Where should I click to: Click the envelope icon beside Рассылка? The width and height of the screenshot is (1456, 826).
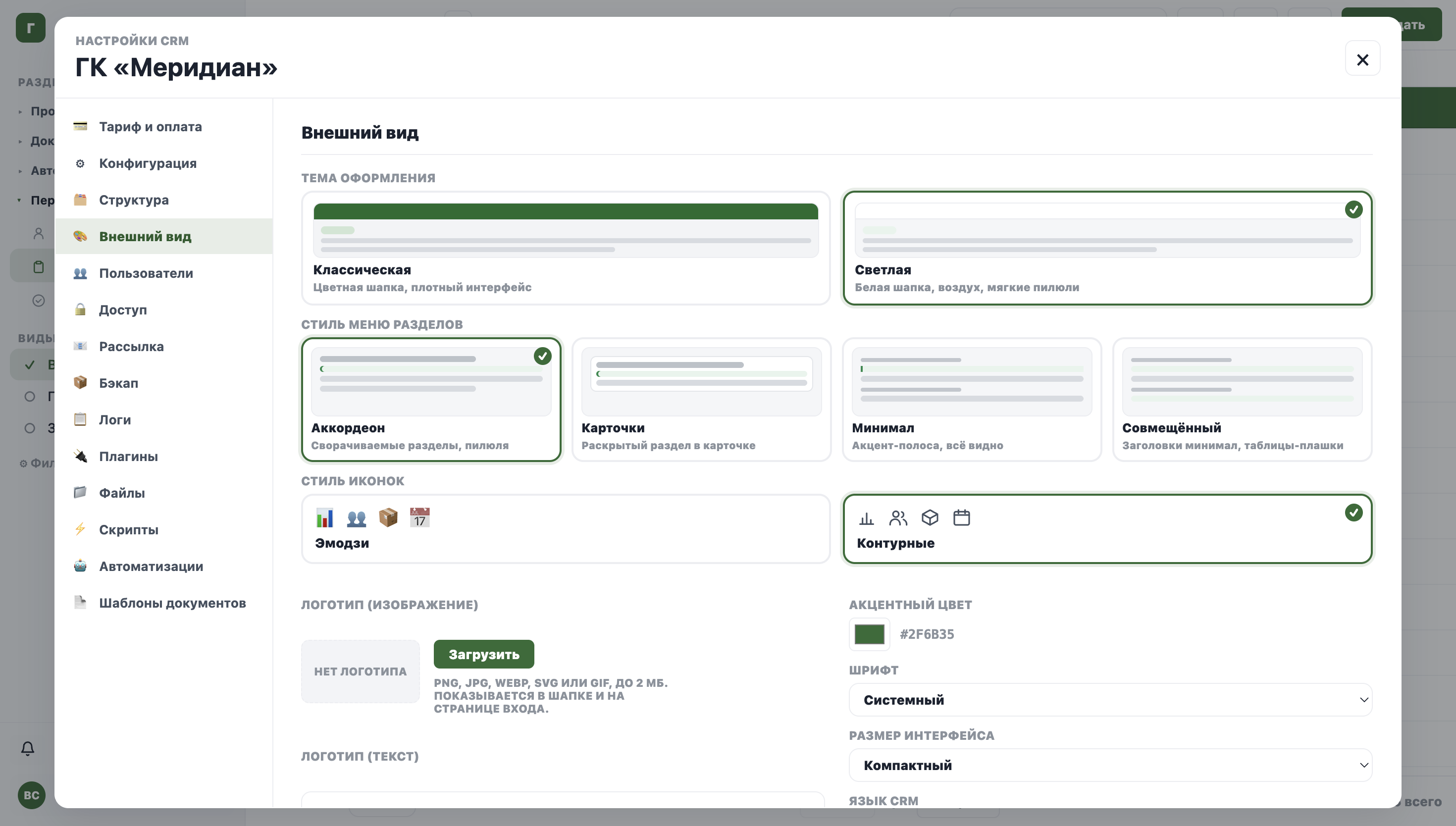point(80,346)
